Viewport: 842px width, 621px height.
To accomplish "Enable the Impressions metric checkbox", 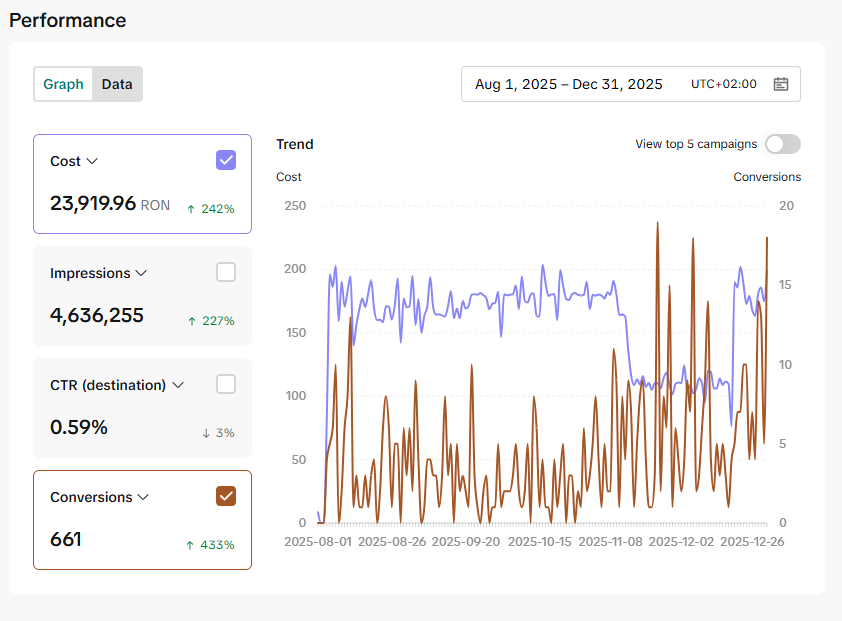I will (x=226, y=272).
